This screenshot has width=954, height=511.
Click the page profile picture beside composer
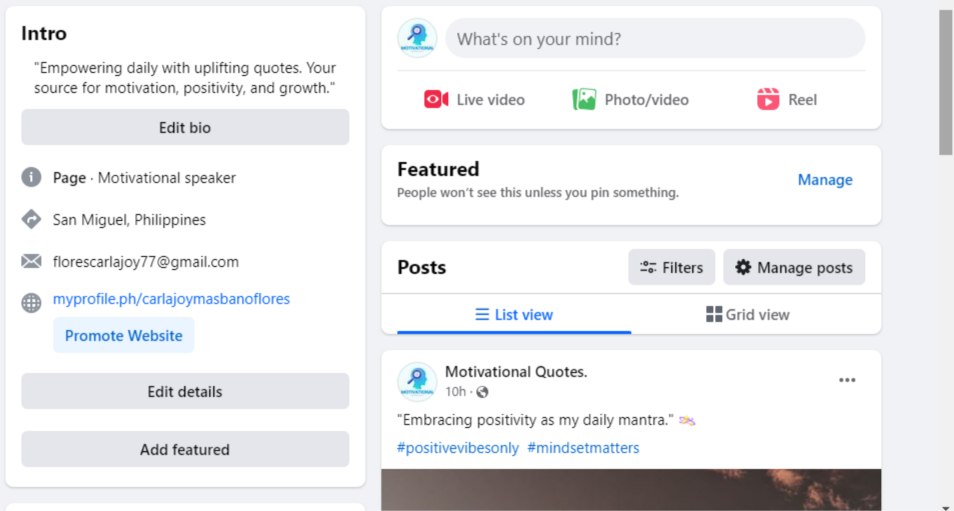point(417,38)
